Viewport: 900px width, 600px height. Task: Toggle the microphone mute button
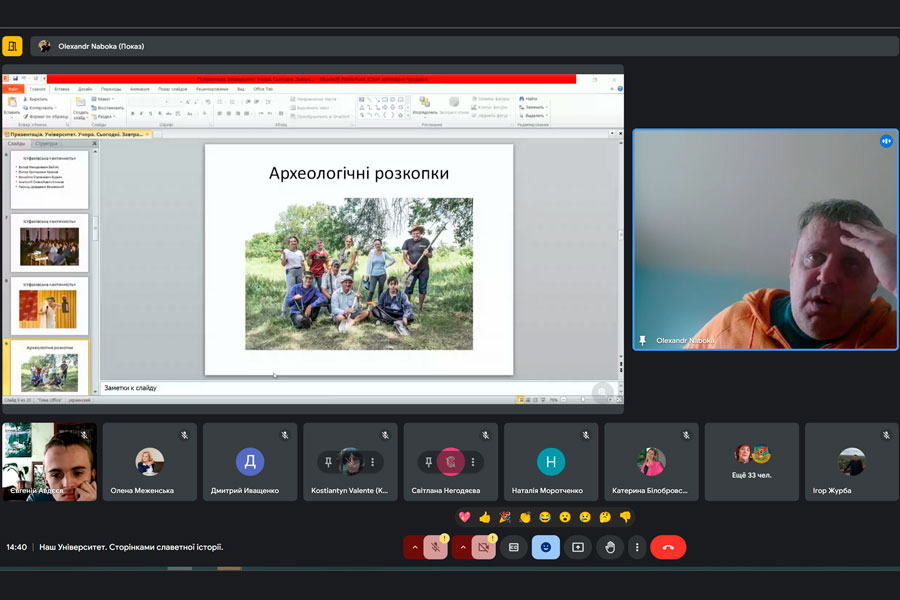(x=435, y=547)
